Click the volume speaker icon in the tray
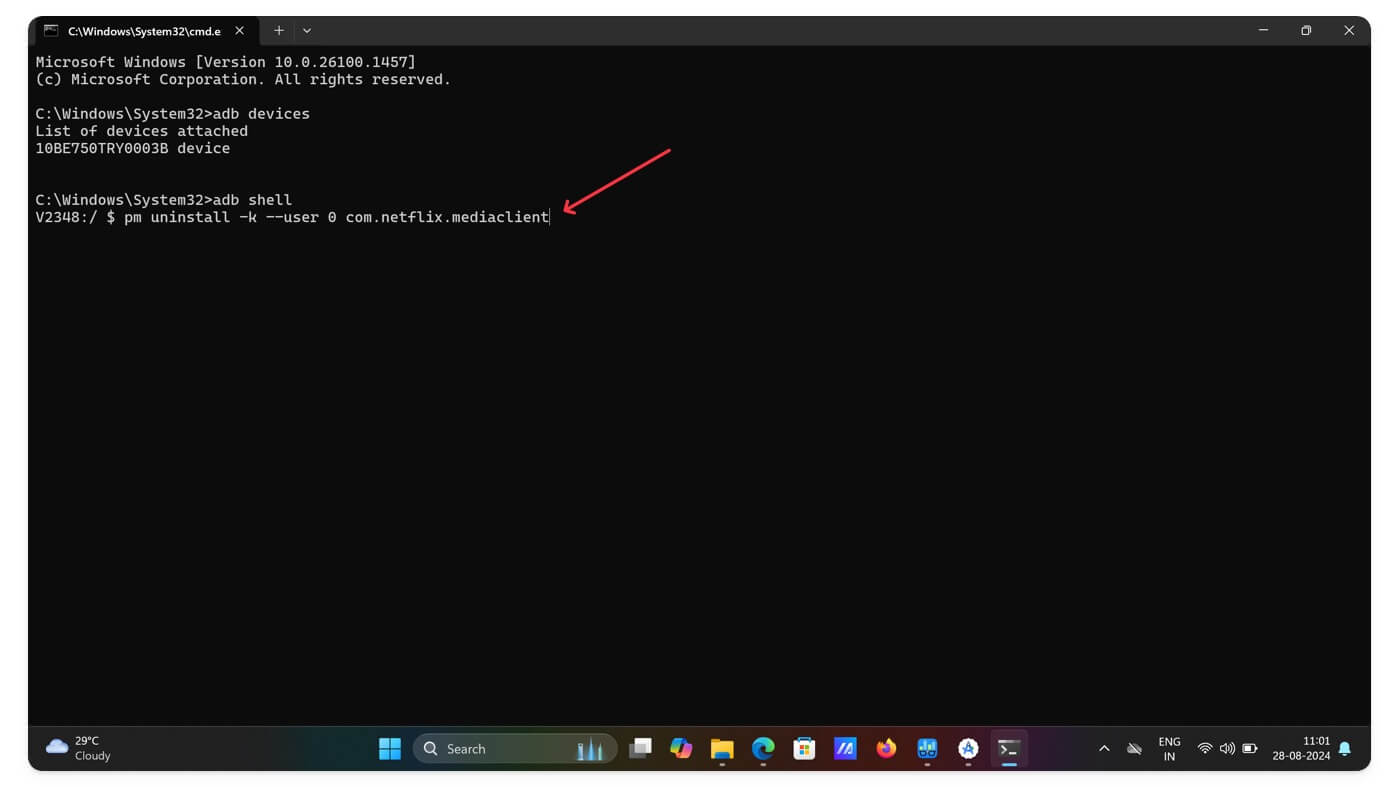Image resolution: width=1399 pixels, height=787 pixels. coord(1227,748)
